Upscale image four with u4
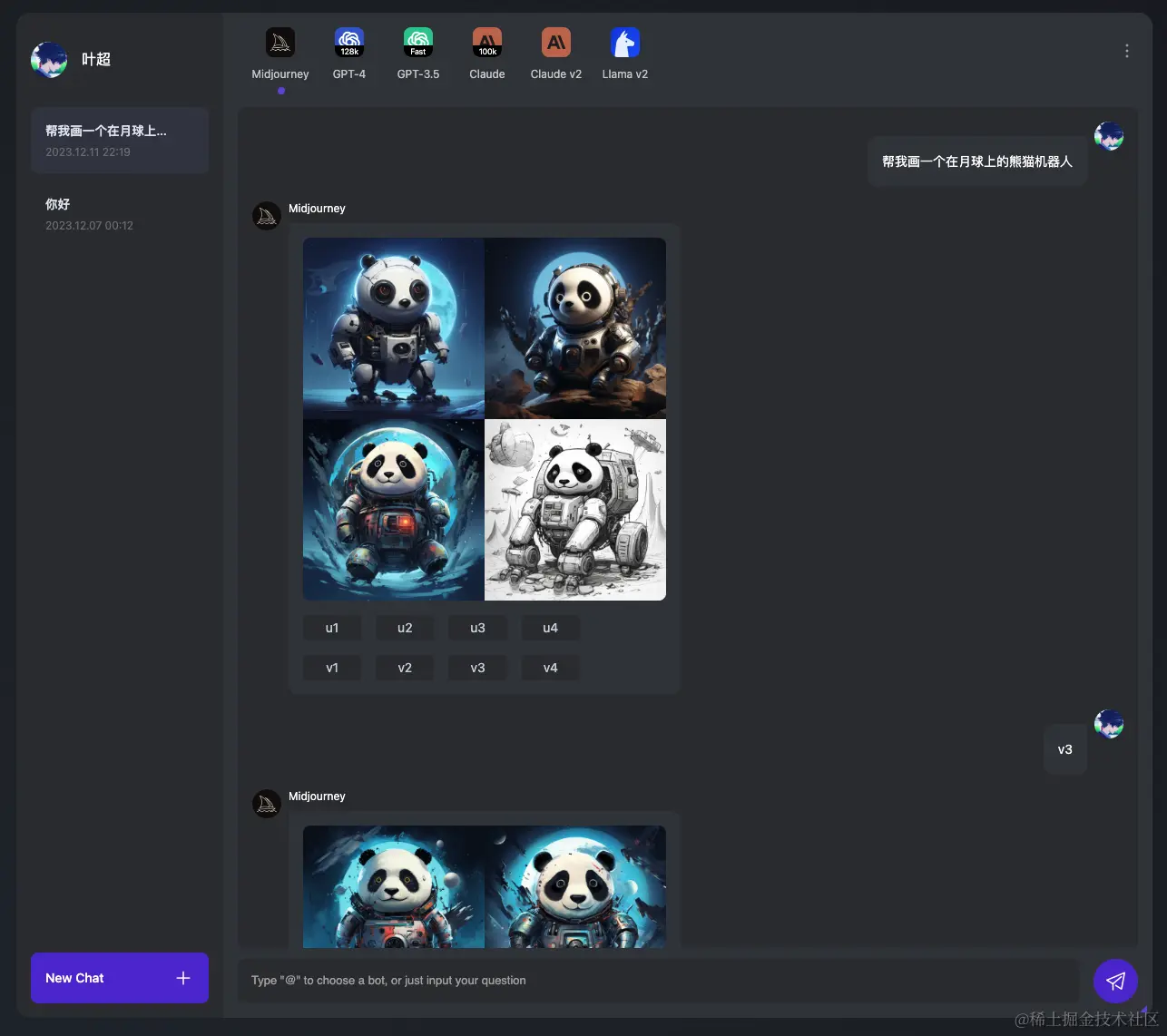1167x1036 pixels. pyautogui.click(x=550, y=628)
